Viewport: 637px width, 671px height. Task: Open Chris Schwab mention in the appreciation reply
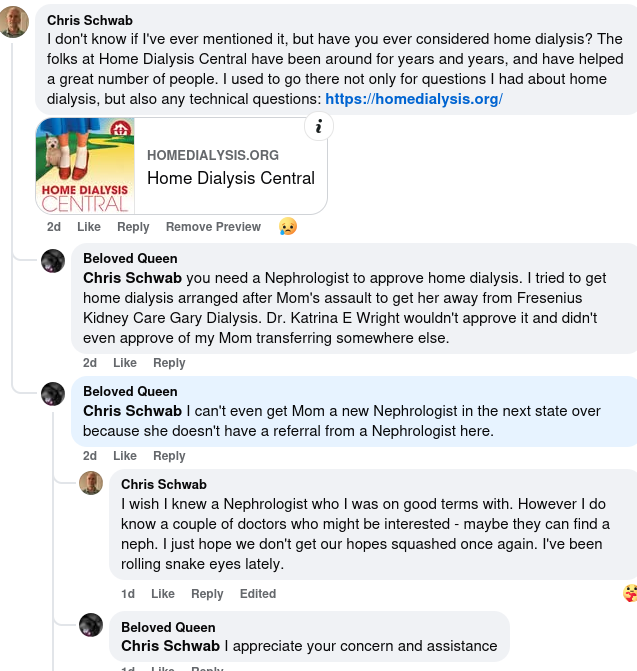170,646
